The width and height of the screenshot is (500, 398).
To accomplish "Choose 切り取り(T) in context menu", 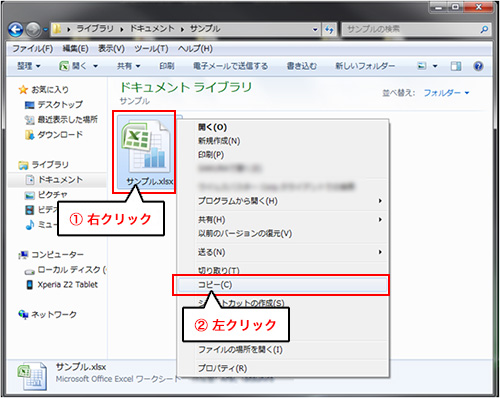I will point(219,270).
